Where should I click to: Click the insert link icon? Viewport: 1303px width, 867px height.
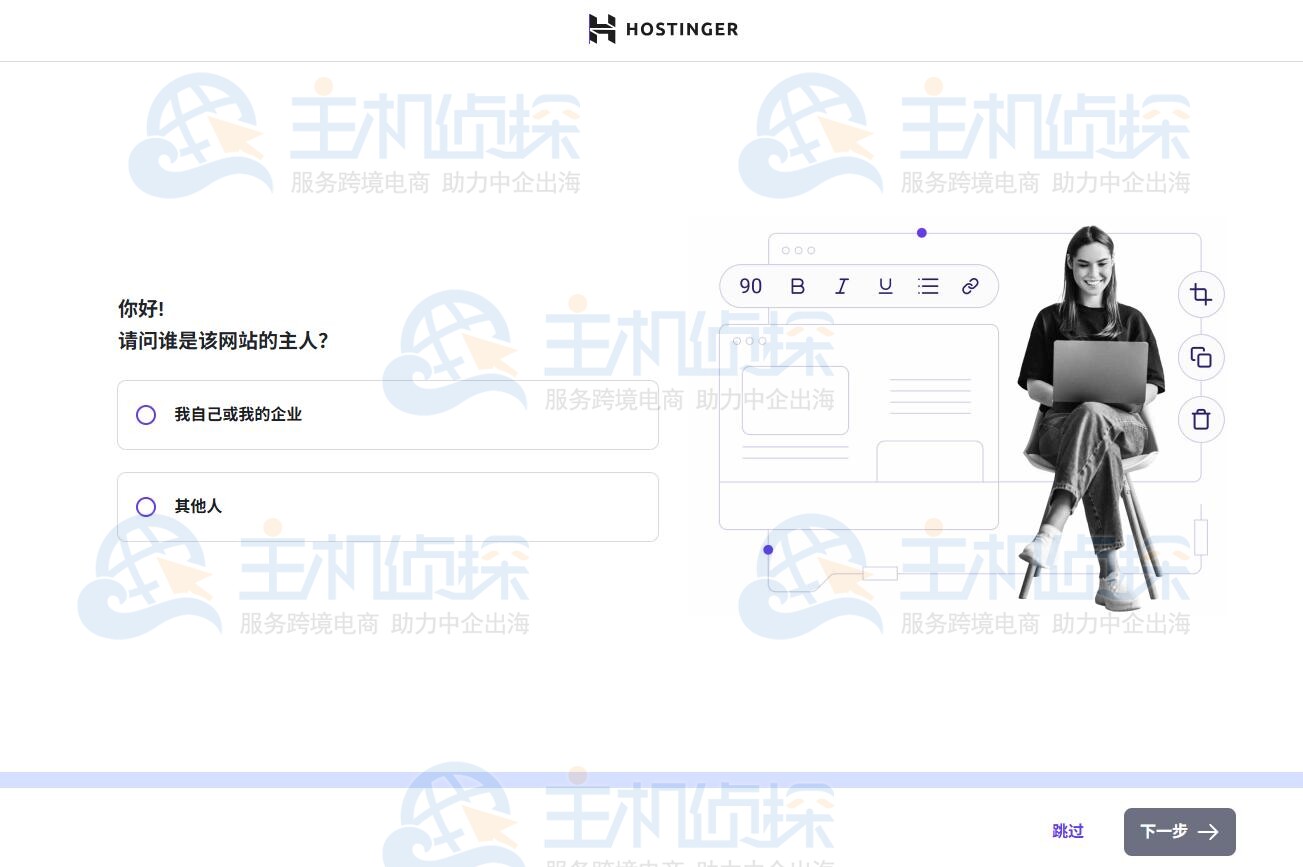(x=970, y=286)
